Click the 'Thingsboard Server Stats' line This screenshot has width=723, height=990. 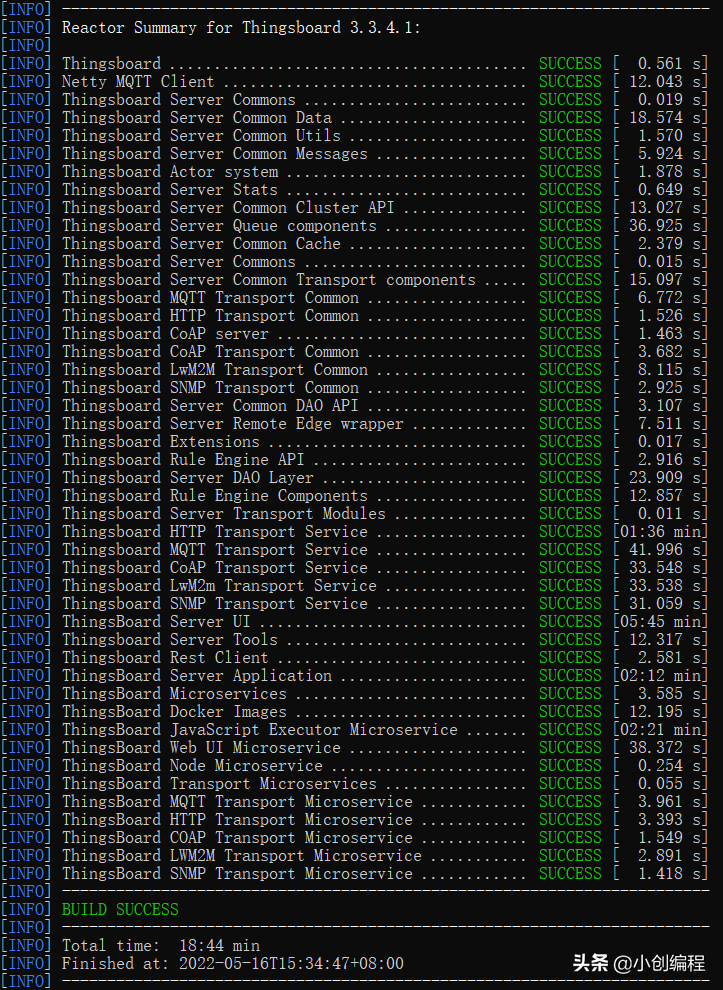354,189
